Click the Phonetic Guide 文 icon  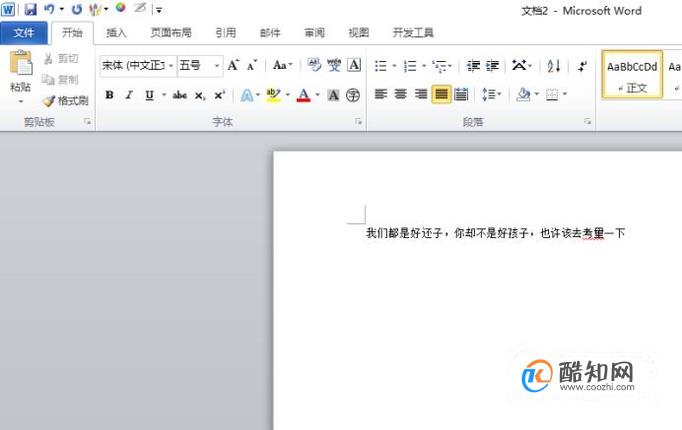[334, 65]
